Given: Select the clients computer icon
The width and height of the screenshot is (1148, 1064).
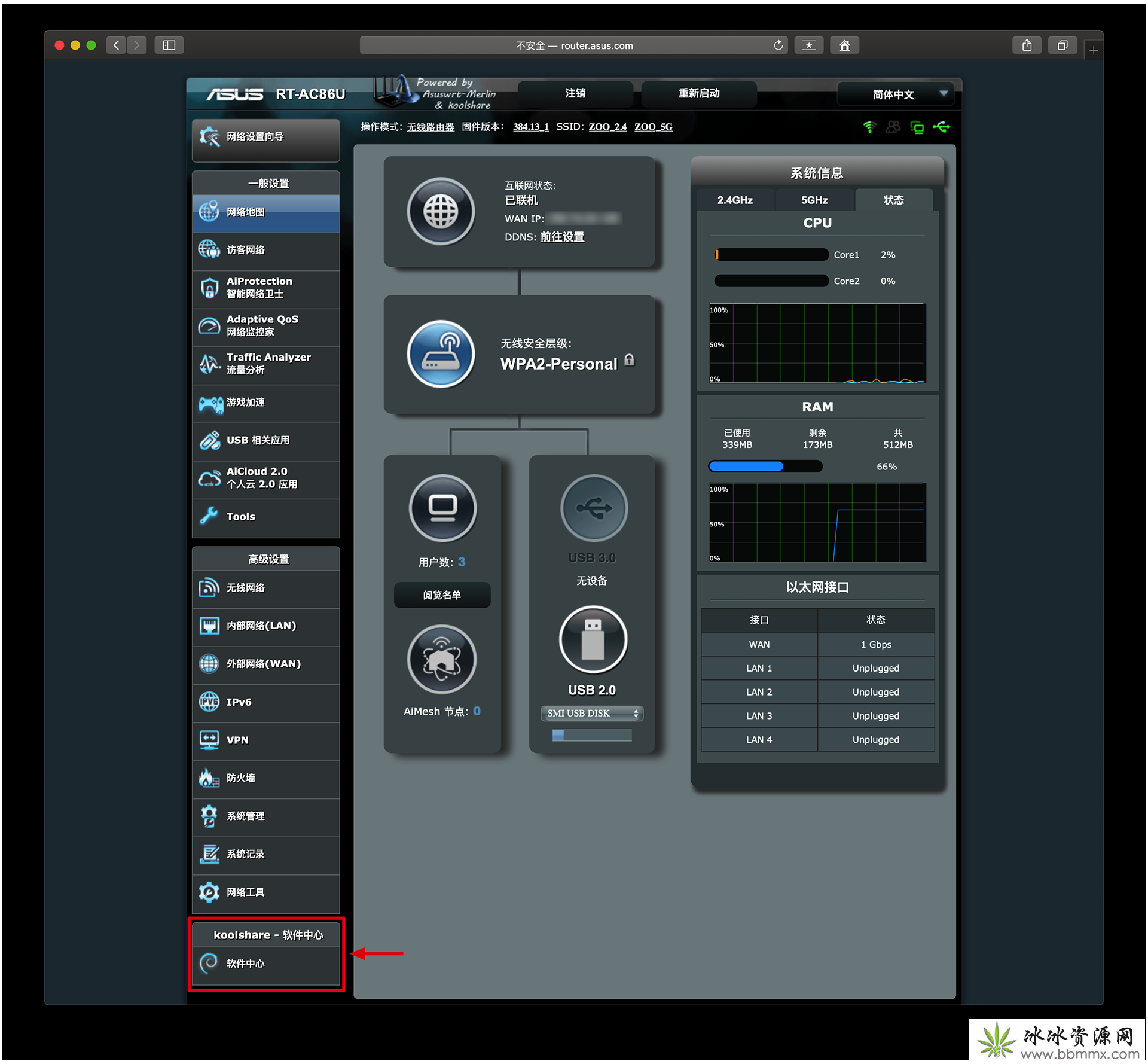Looking at the screenshot, I should (442, 508).
